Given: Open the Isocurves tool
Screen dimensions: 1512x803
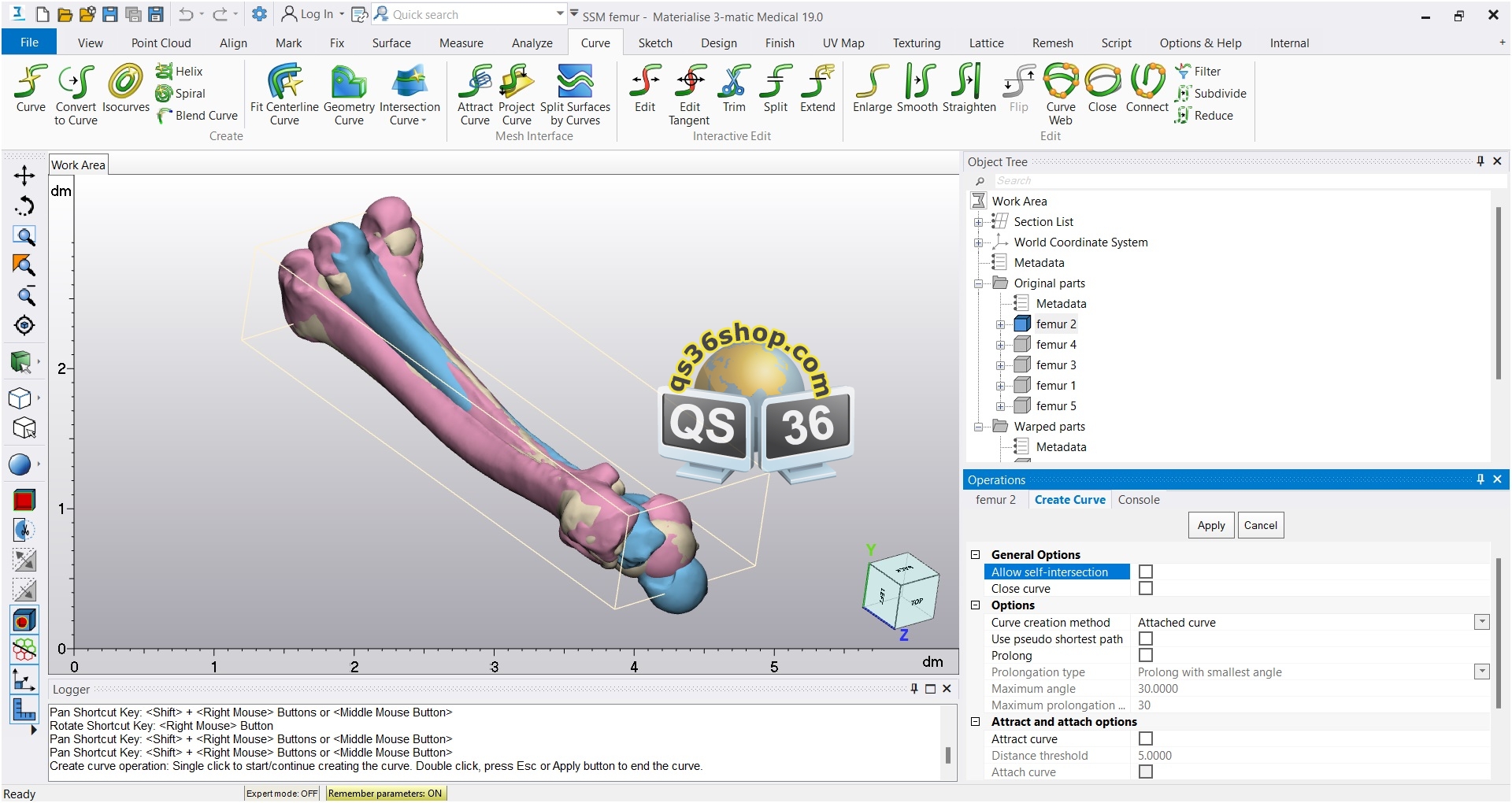Looking at the screenshot, I should 126,89.
